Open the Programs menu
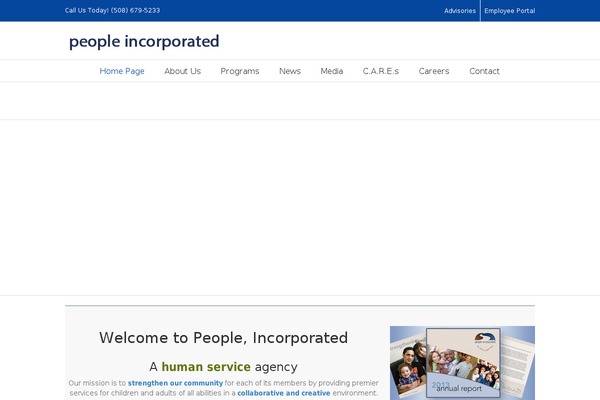 pos(240,71)
